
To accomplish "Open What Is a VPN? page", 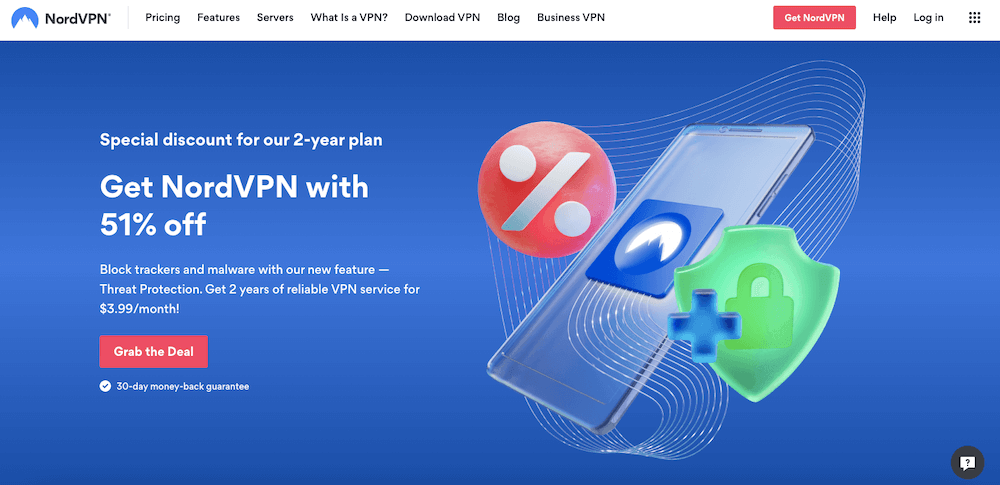I will [349, 18].
